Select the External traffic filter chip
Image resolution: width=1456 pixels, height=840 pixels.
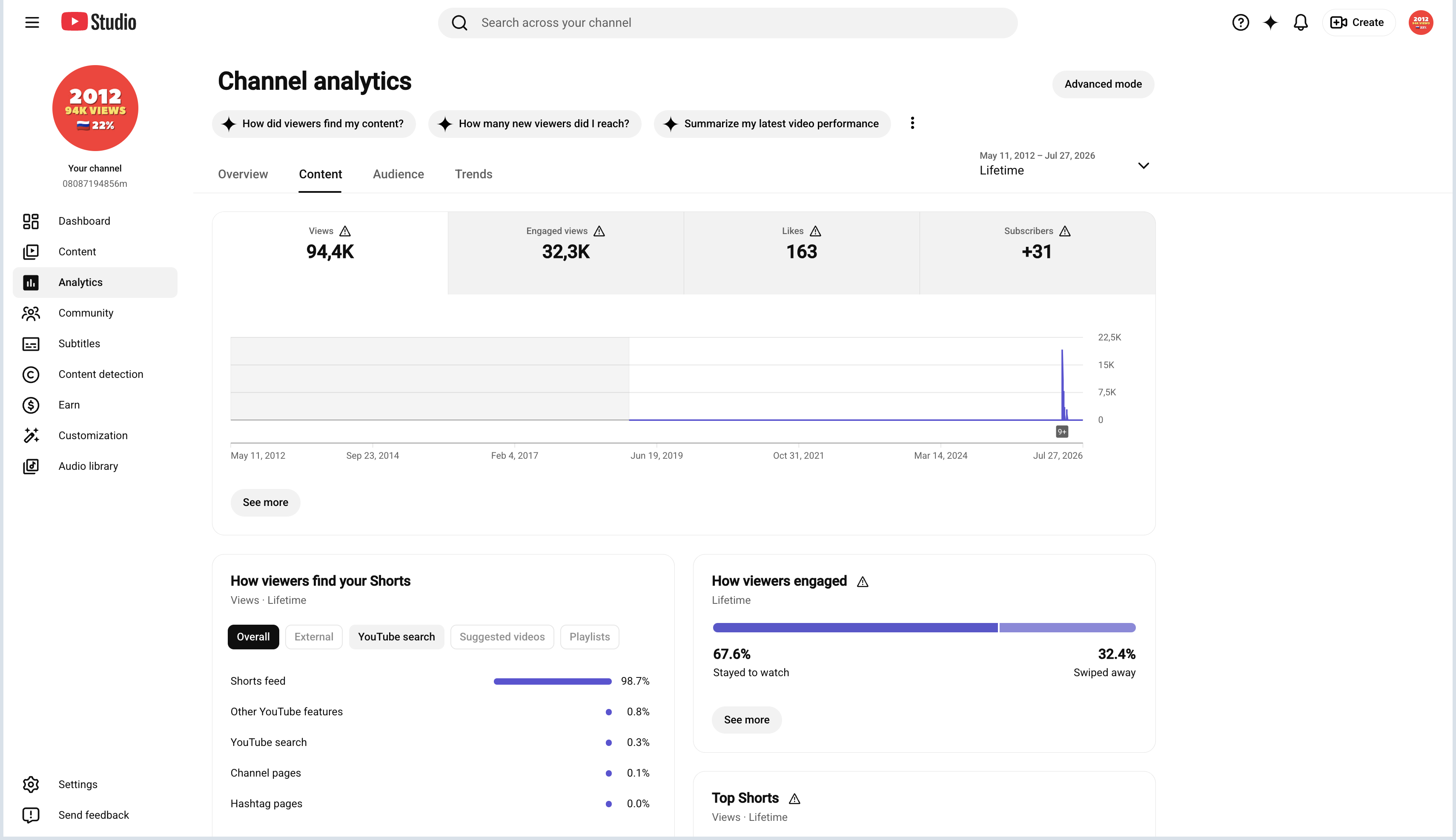[314, 637]
